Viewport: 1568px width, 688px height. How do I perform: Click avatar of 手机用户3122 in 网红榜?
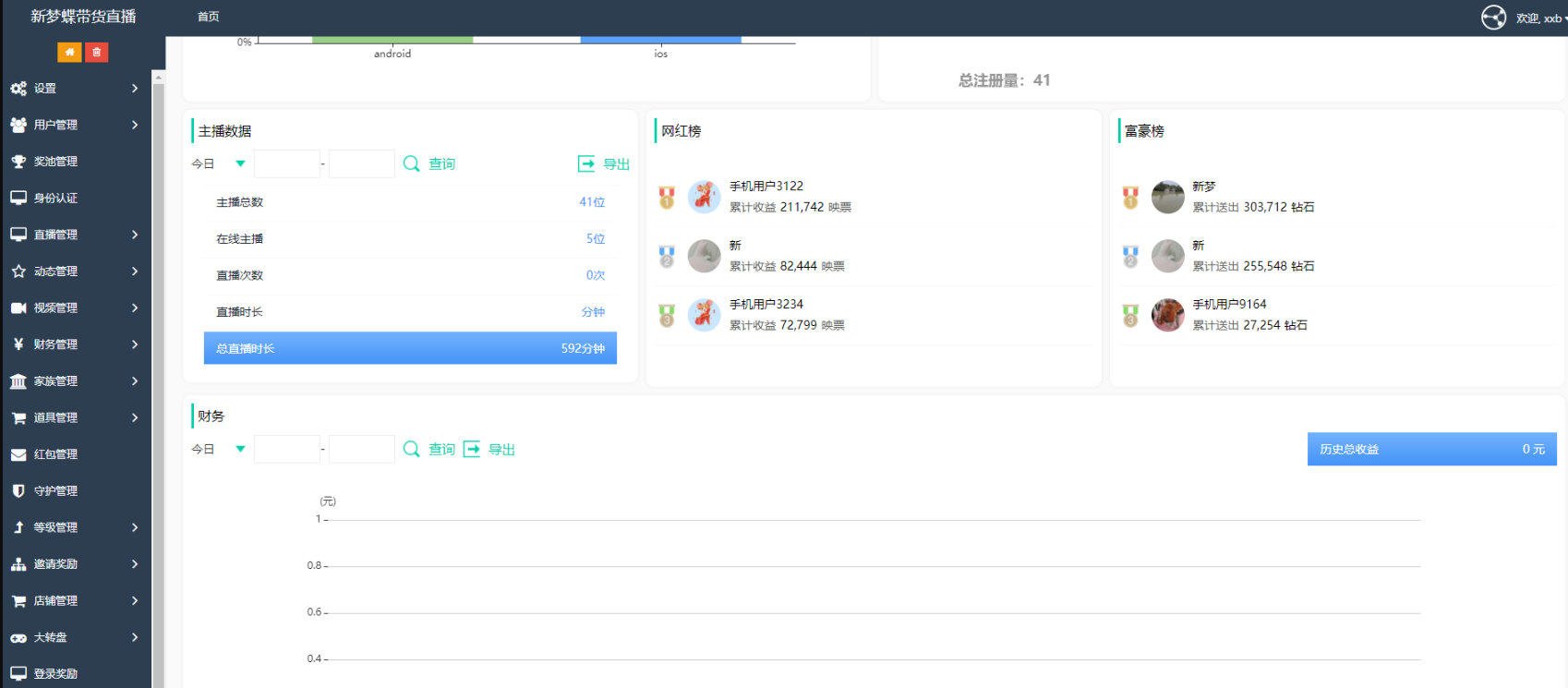(x=705, y=197)
